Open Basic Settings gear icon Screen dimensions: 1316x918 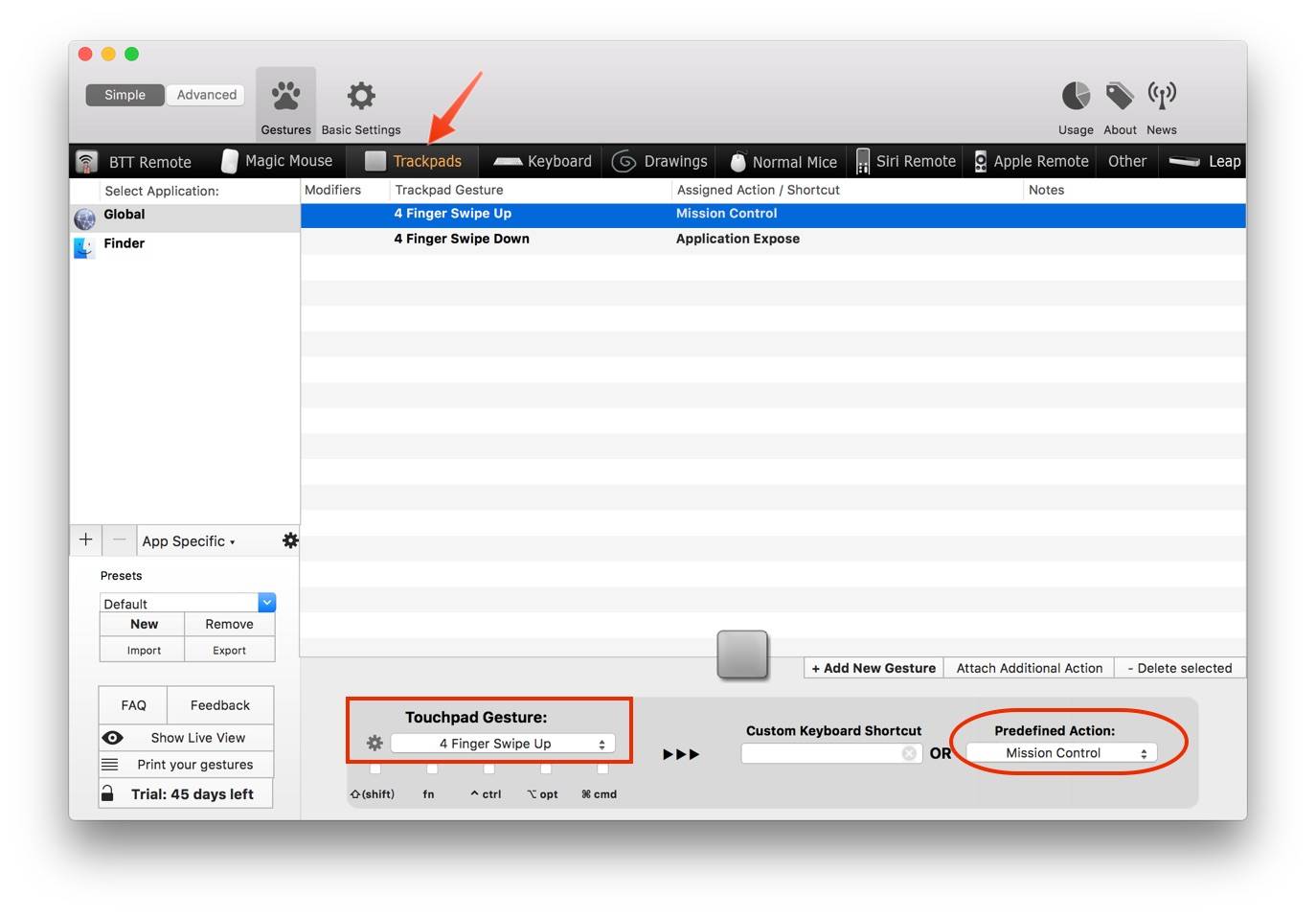point(361,96)
